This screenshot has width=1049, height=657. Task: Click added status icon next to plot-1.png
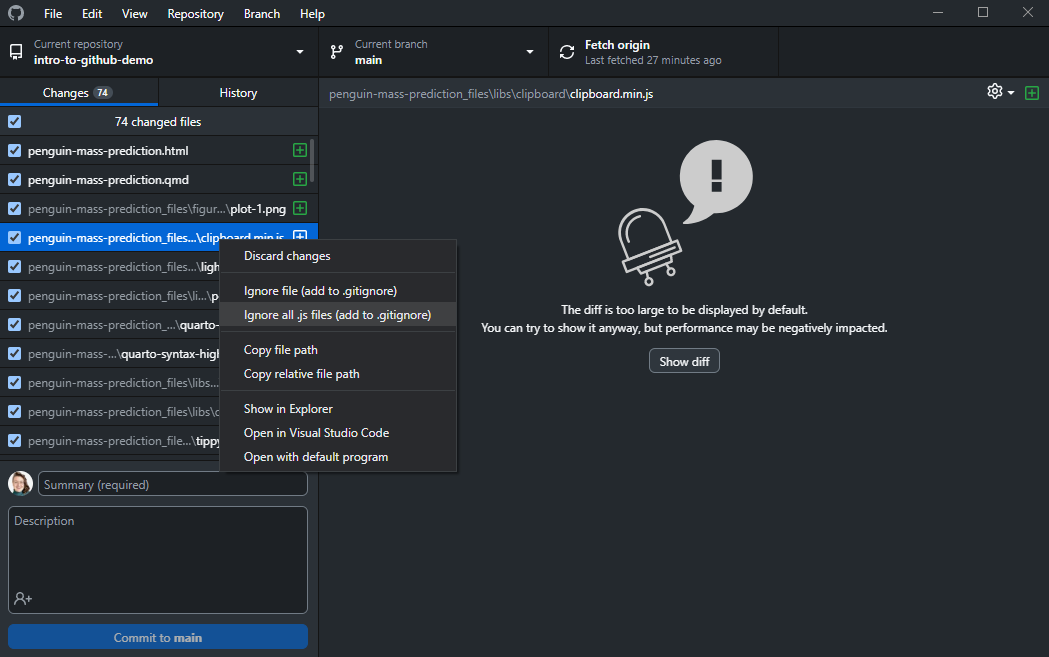point(299,209)
